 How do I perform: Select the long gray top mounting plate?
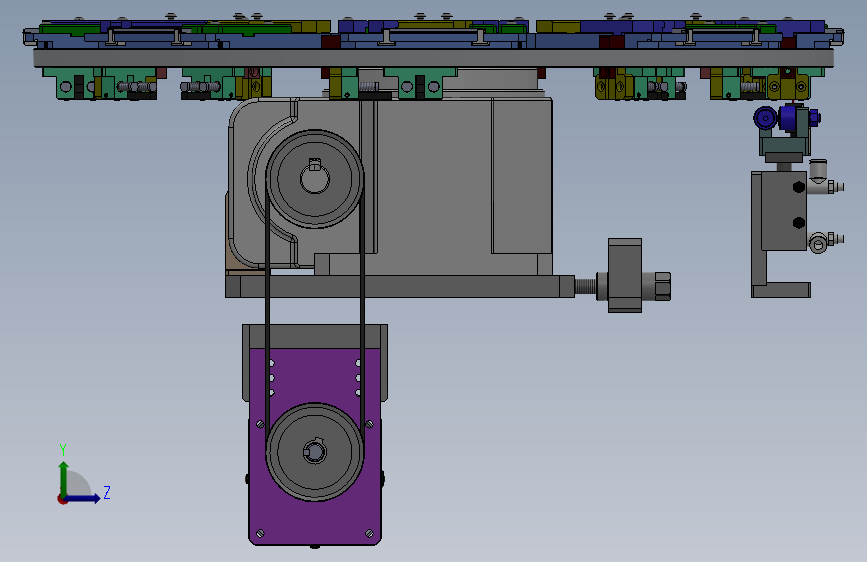point(433,58)
